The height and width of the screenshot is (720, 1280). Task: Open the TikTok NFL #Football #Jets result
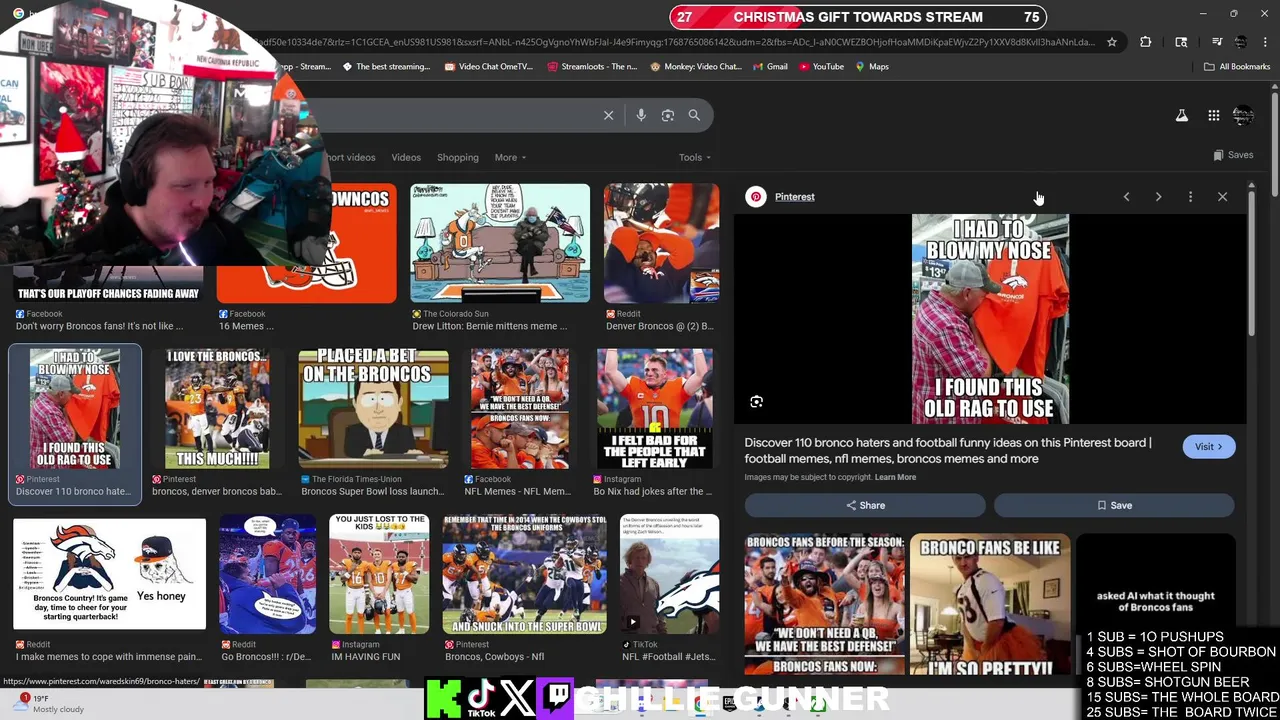point(670,574)
